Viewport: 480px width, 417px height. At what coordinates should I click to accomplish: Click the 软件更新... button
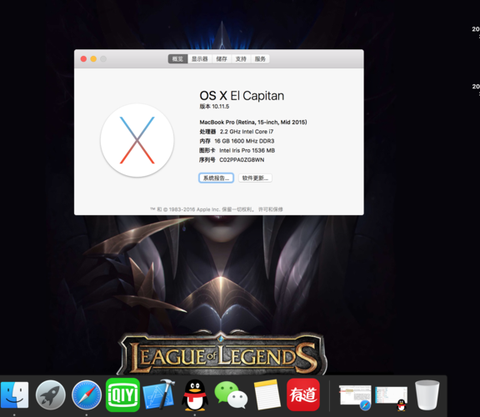coord(255,178)
